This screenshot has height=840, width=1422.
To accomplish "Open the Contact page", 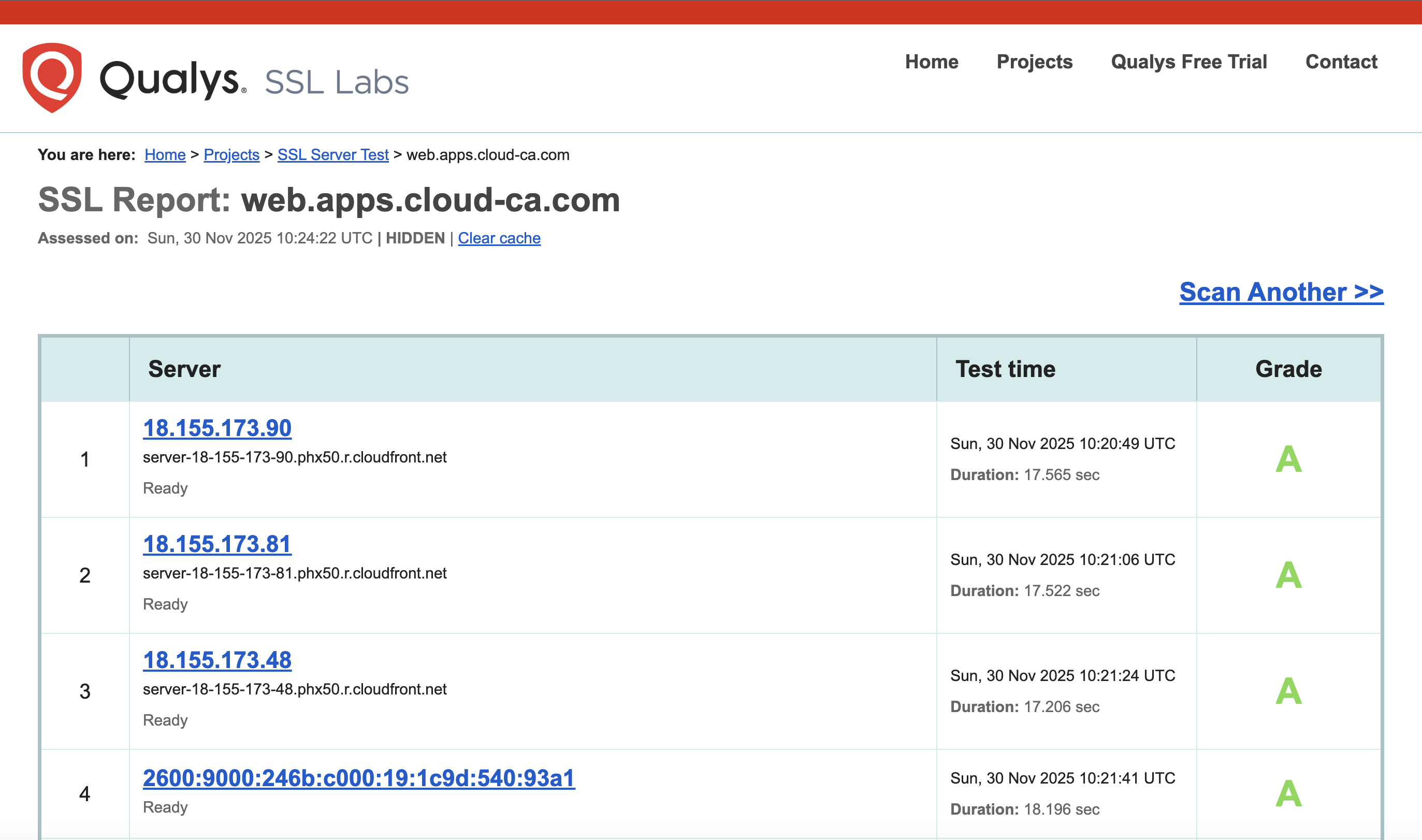I will [1342, 62].
